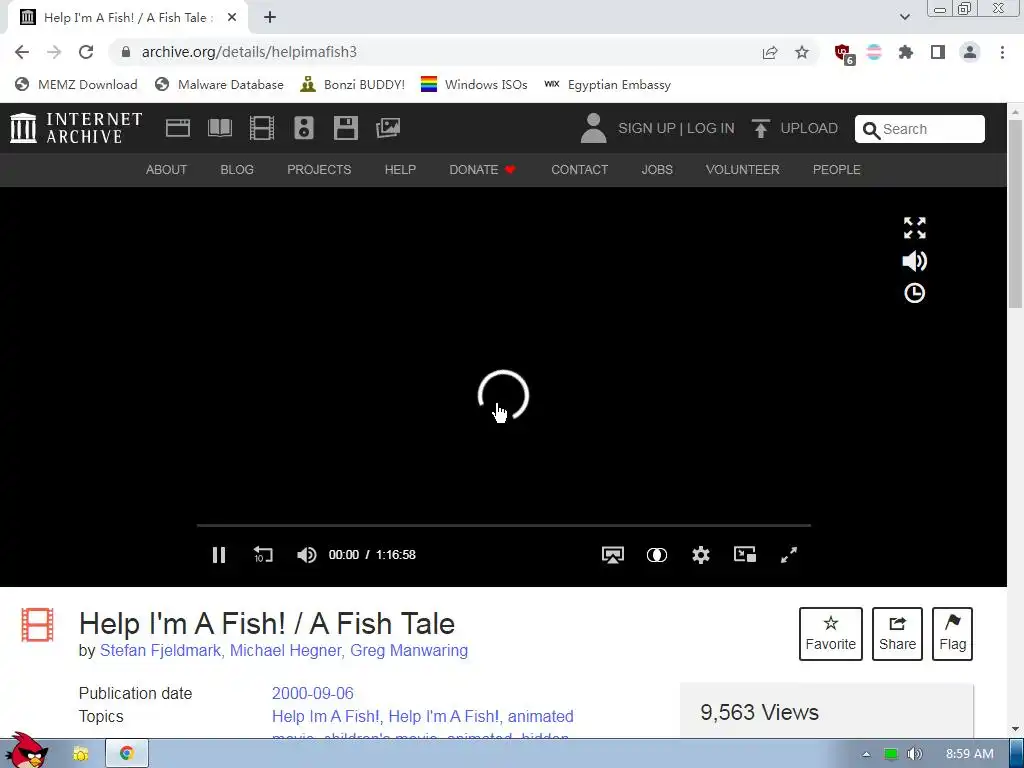Open the MEMZ Download bookmark
The image size is (1024, 768).
(76, 85)
